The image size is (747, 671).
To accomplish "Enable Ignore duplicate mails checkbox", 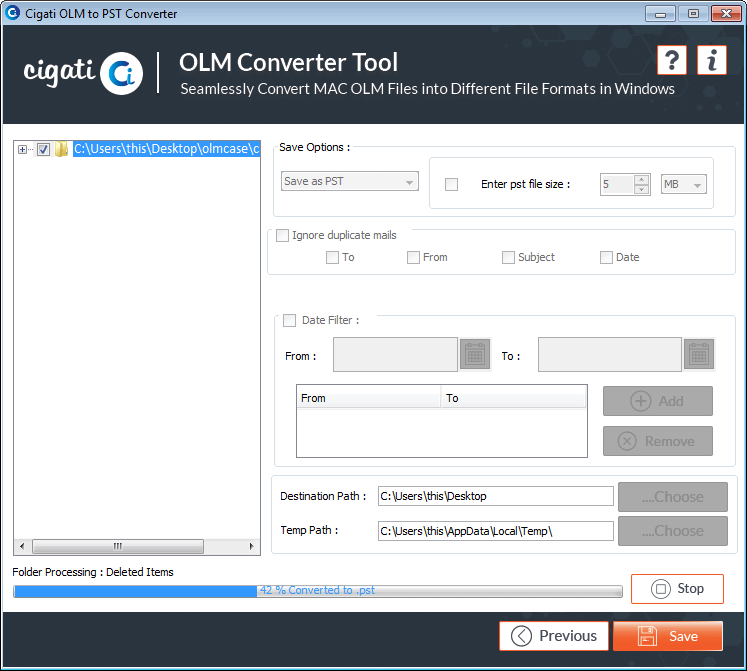I will pos(283,235).
